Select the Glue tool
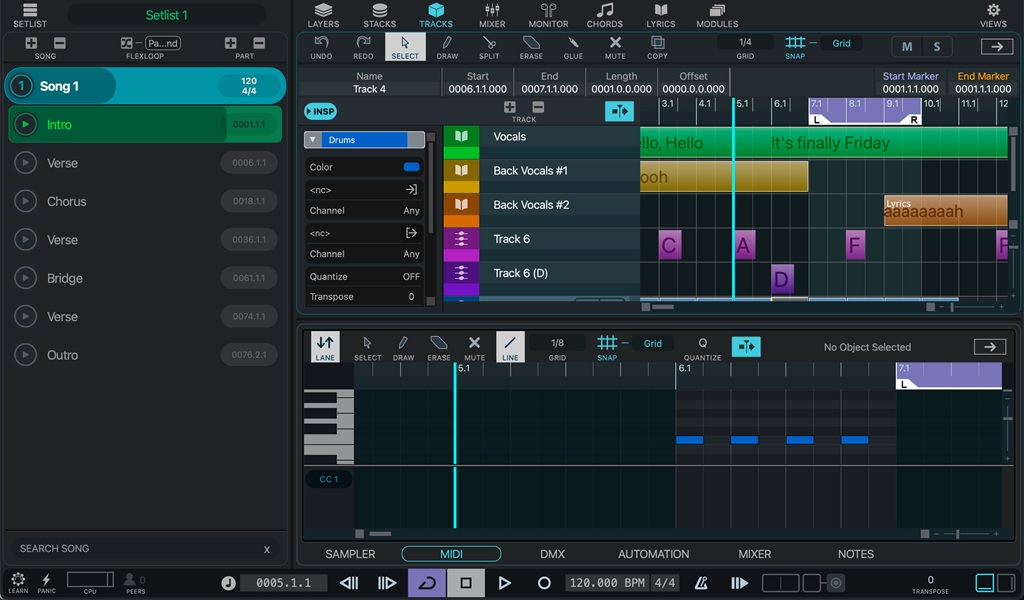The image size is (1024, 600). point(573,46)
